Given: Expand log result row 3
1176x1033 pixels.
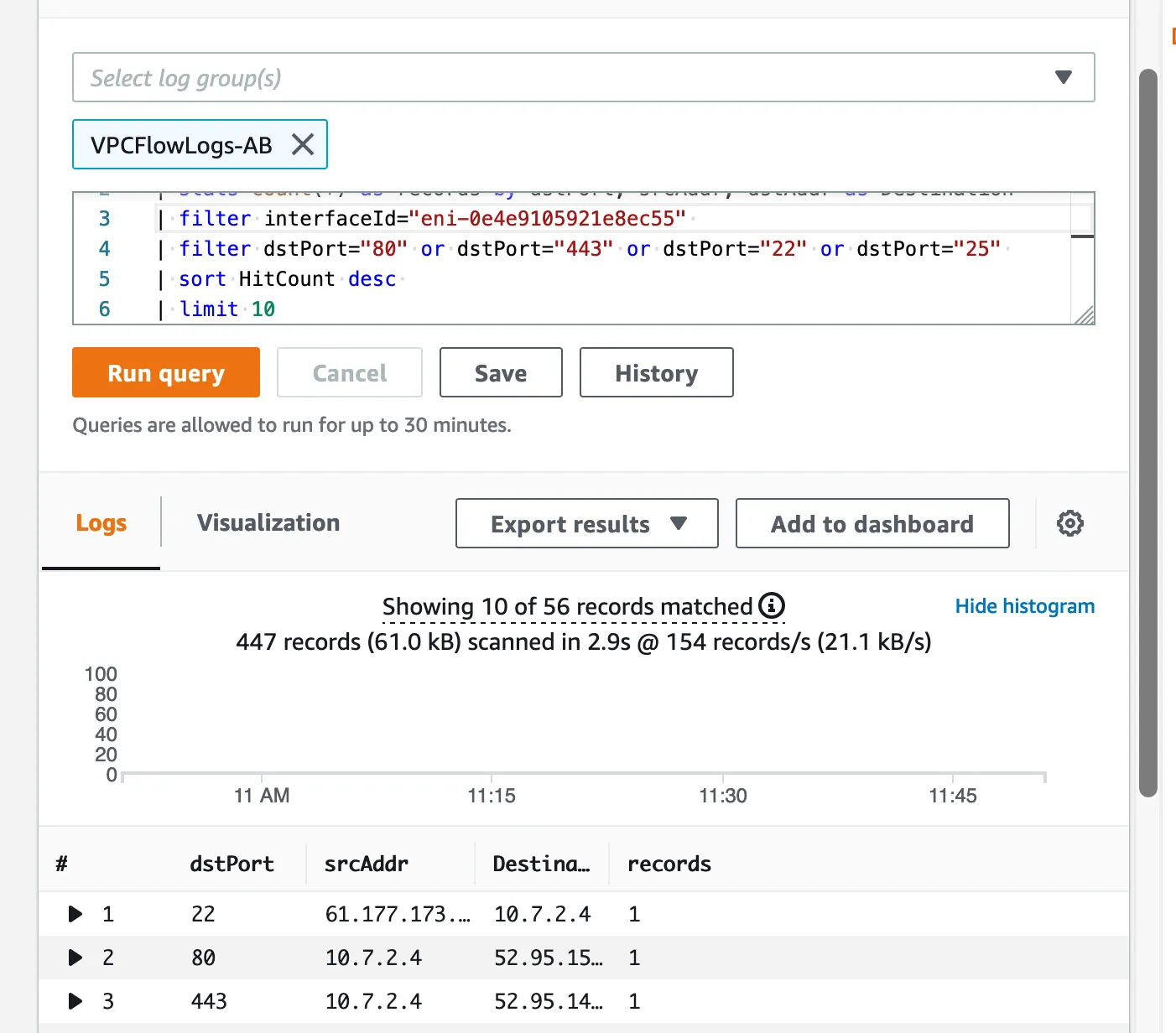Looking at the screenshot, I should (x=75, y=1001).
